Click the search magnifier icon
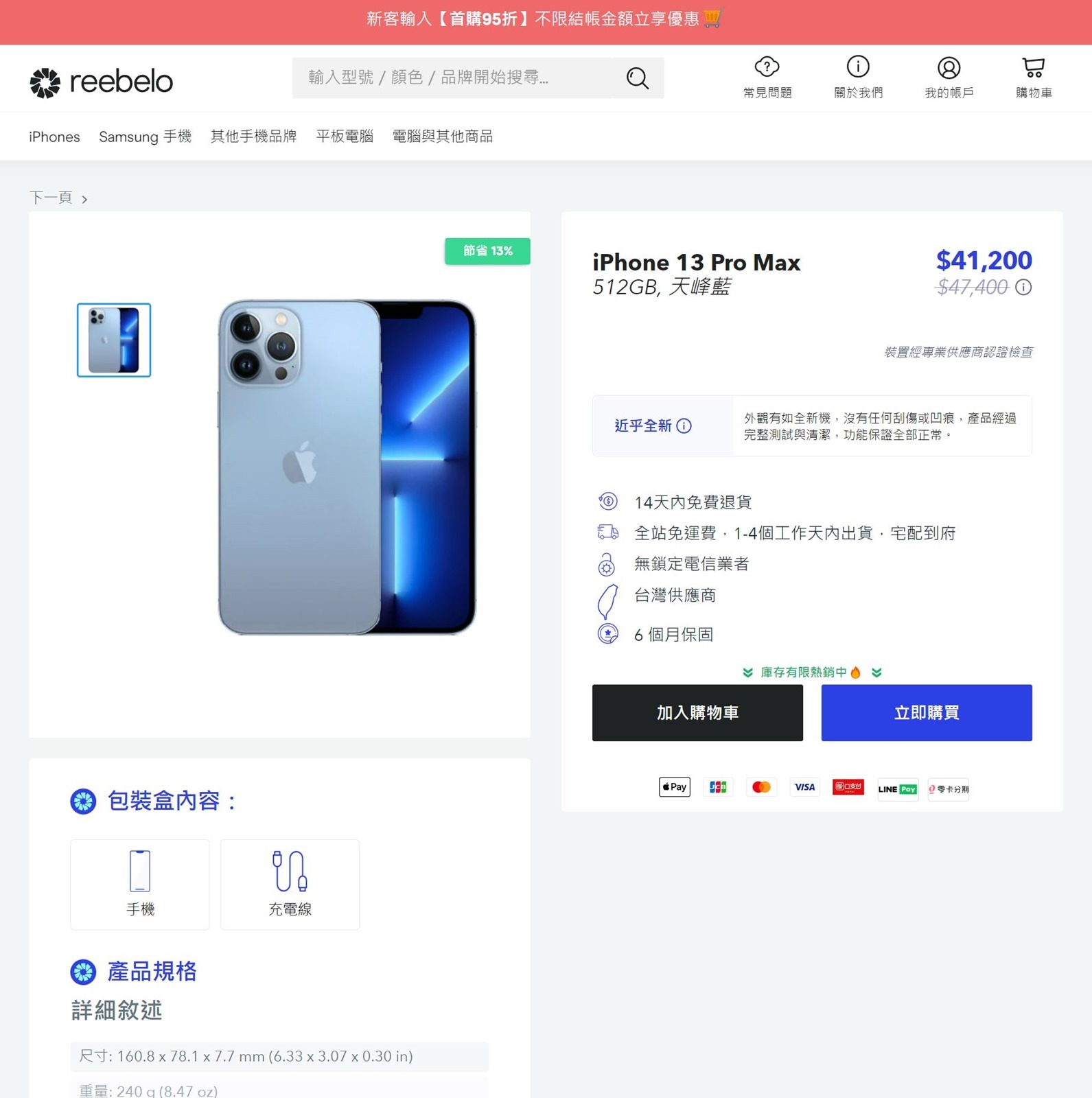This screenshot has width=1092, height=1098. tap(638, 78)
